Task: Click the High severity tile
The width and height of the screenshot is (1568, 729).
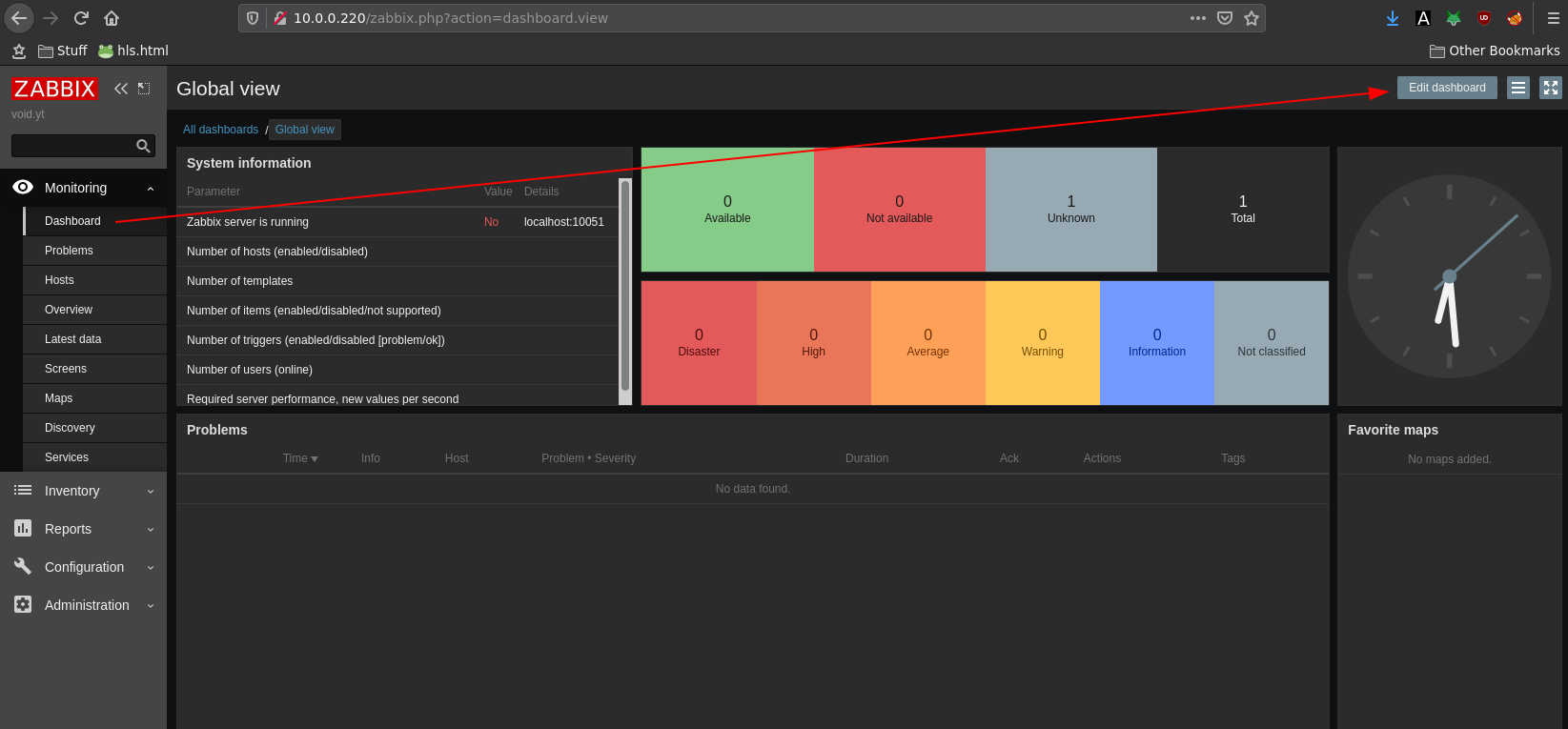Action: pos(814,343)
